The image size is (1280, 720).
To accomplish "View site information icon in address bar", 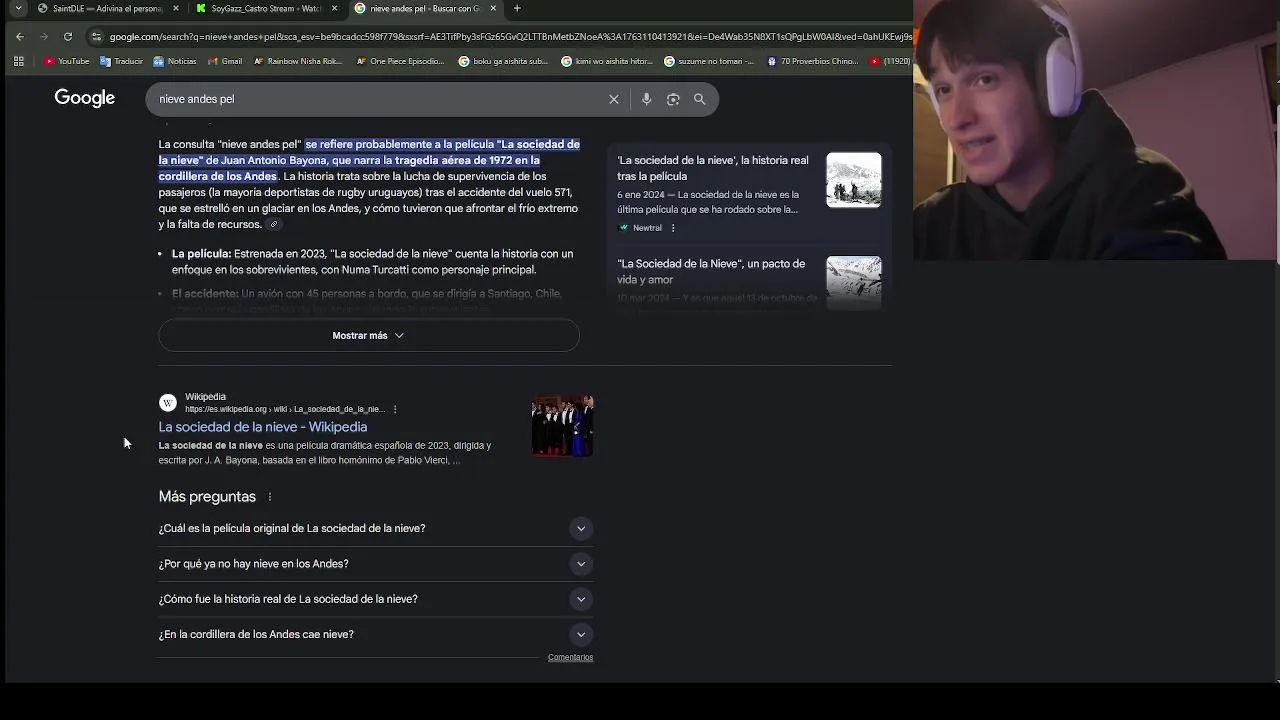I will (96, 37).
